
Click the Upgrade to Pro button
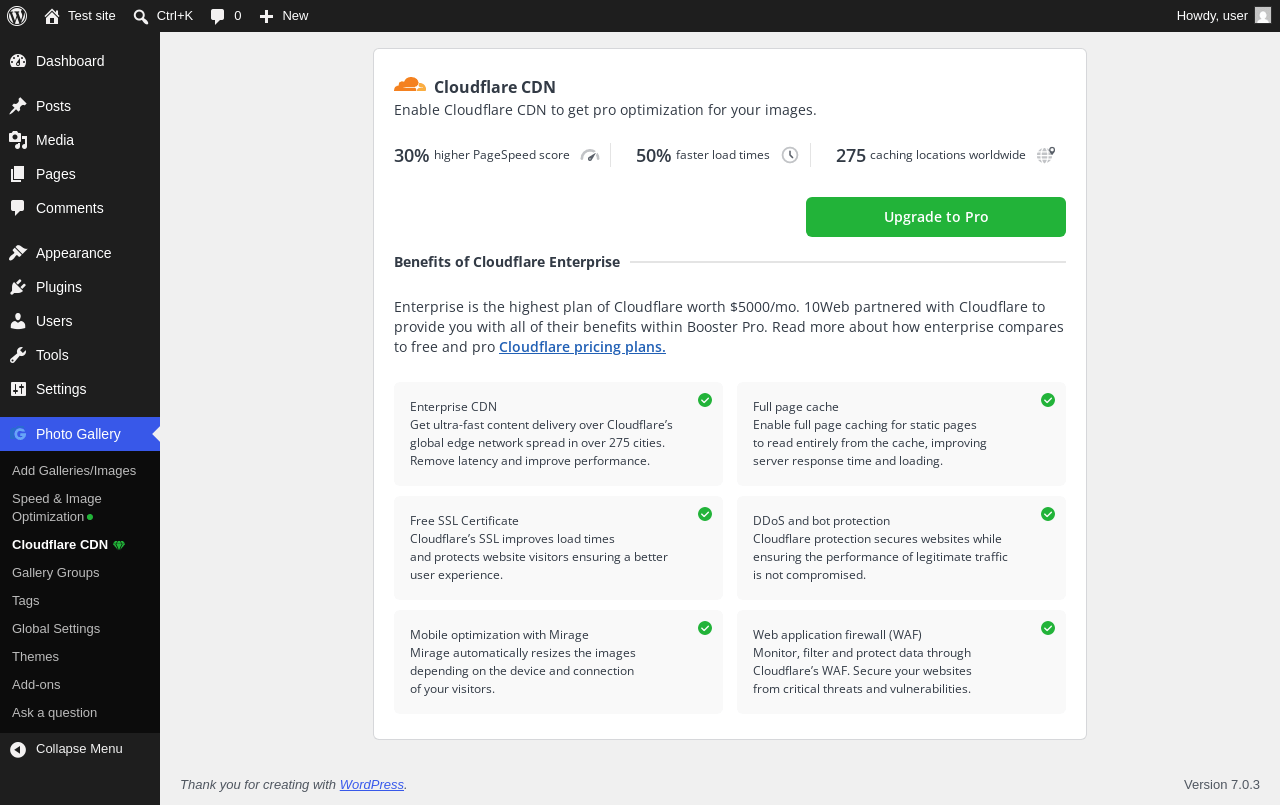click(936, 217)
